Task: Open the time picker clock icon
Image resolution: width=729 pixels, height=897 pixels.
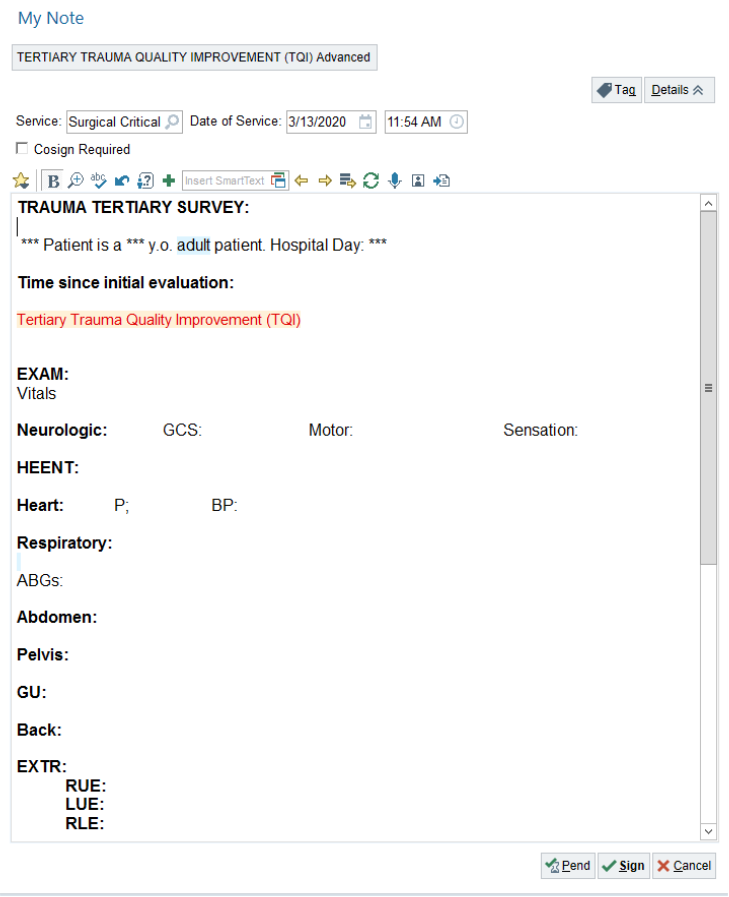Action: pyautogui.click(x=456, y=122)
